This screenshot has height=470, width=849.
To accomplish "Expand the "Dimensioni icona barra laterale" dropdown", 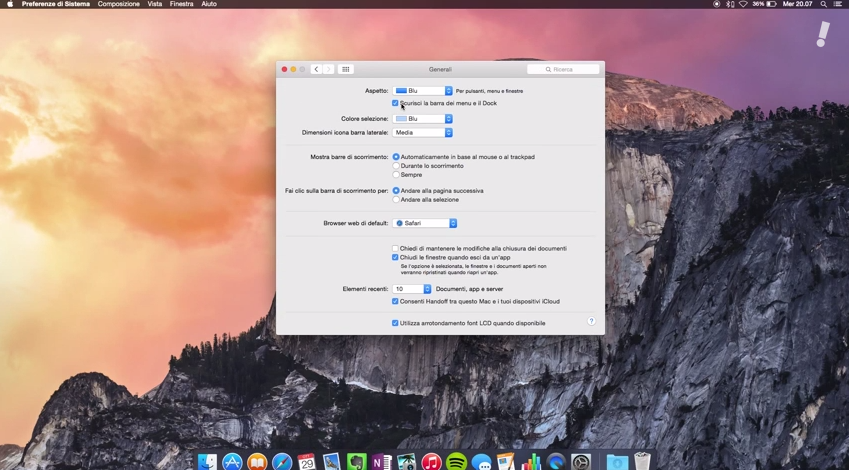I will (x=423, y=132).
